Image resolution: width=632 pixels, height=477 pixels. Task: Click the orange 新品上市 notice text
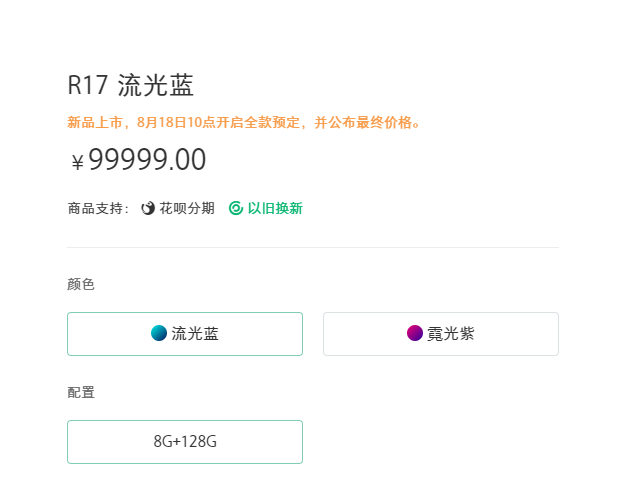tap(96, 123)
